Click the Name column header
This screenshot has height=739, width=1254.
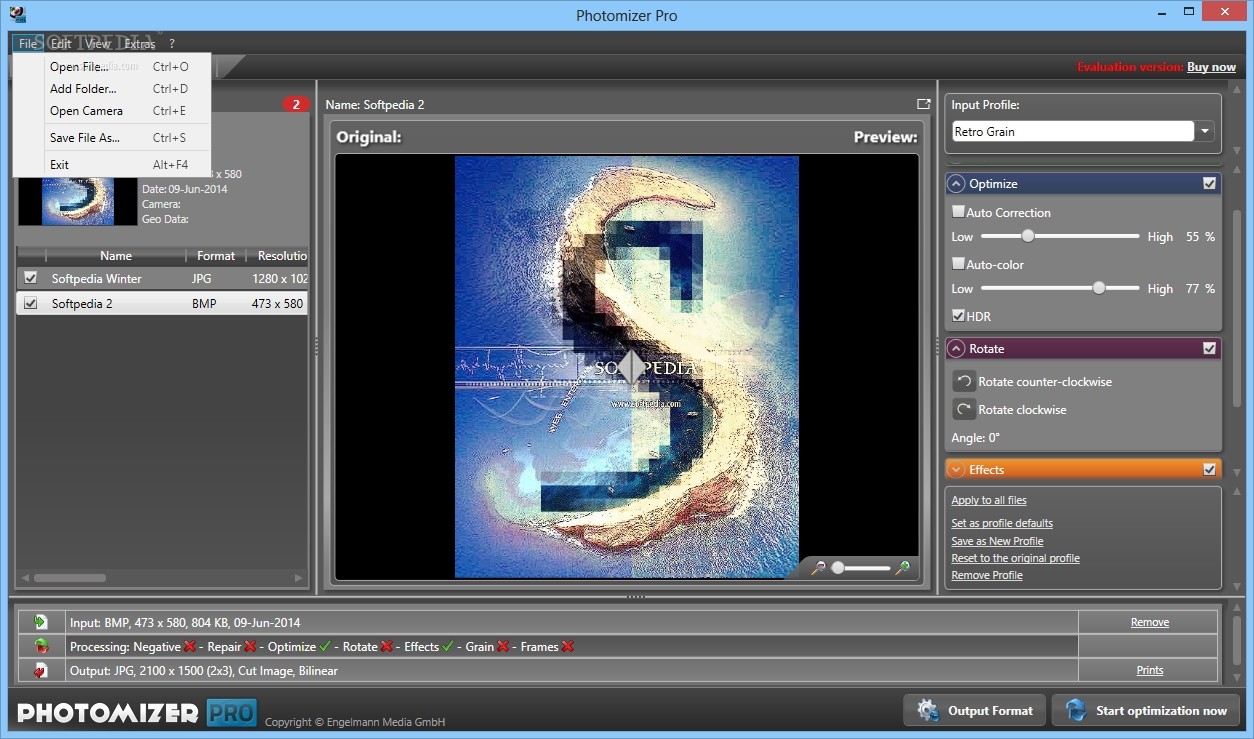(x=116, y=255)
